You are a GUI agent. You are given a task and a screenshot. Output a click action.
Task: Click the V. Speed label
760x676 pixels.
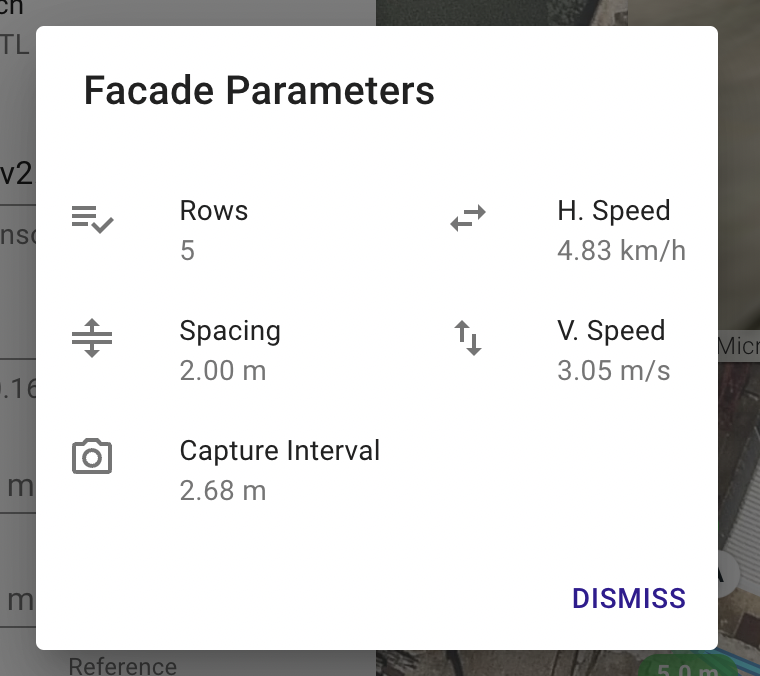coord(611,330)
